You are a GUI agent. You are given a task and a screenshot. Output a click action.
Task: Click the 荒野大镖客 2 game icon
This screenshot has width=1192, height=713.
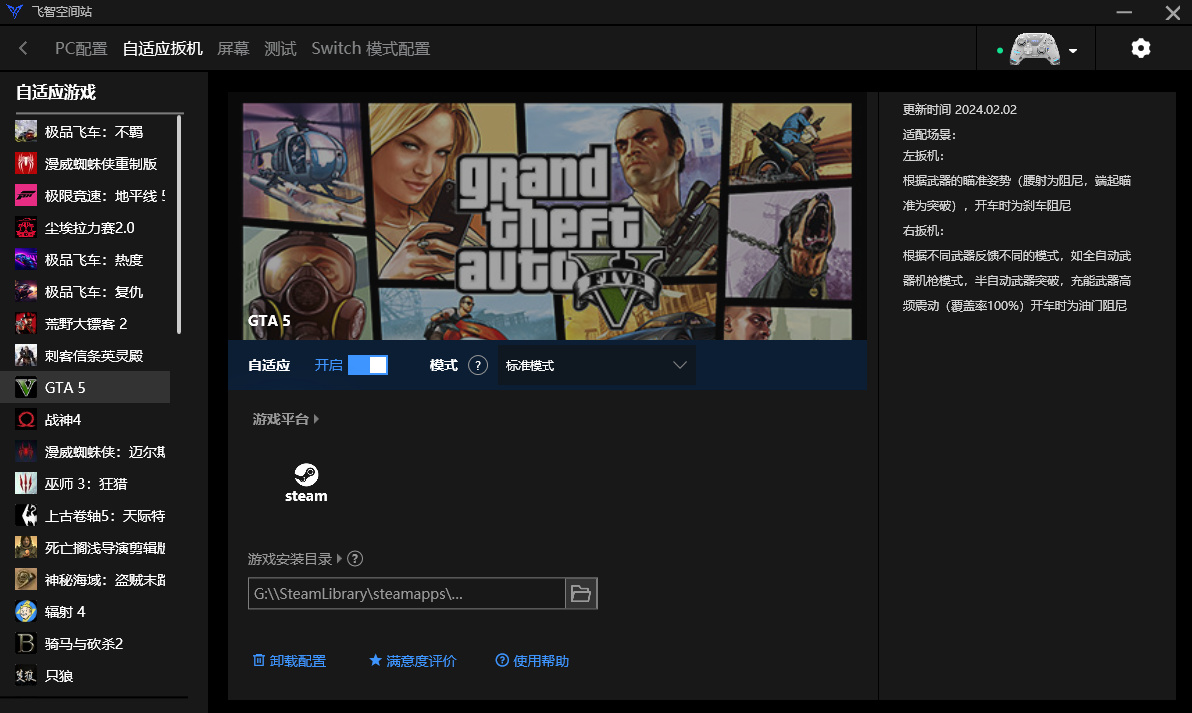pyautogui.click(x=26, y=323)
